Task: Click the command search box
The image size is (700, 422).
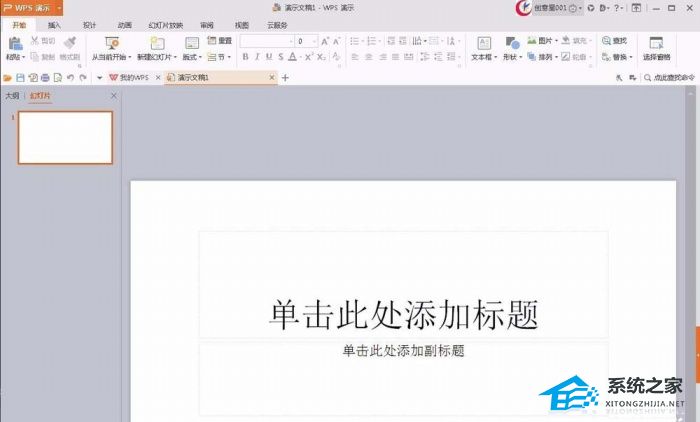Action: coord(669,78)
